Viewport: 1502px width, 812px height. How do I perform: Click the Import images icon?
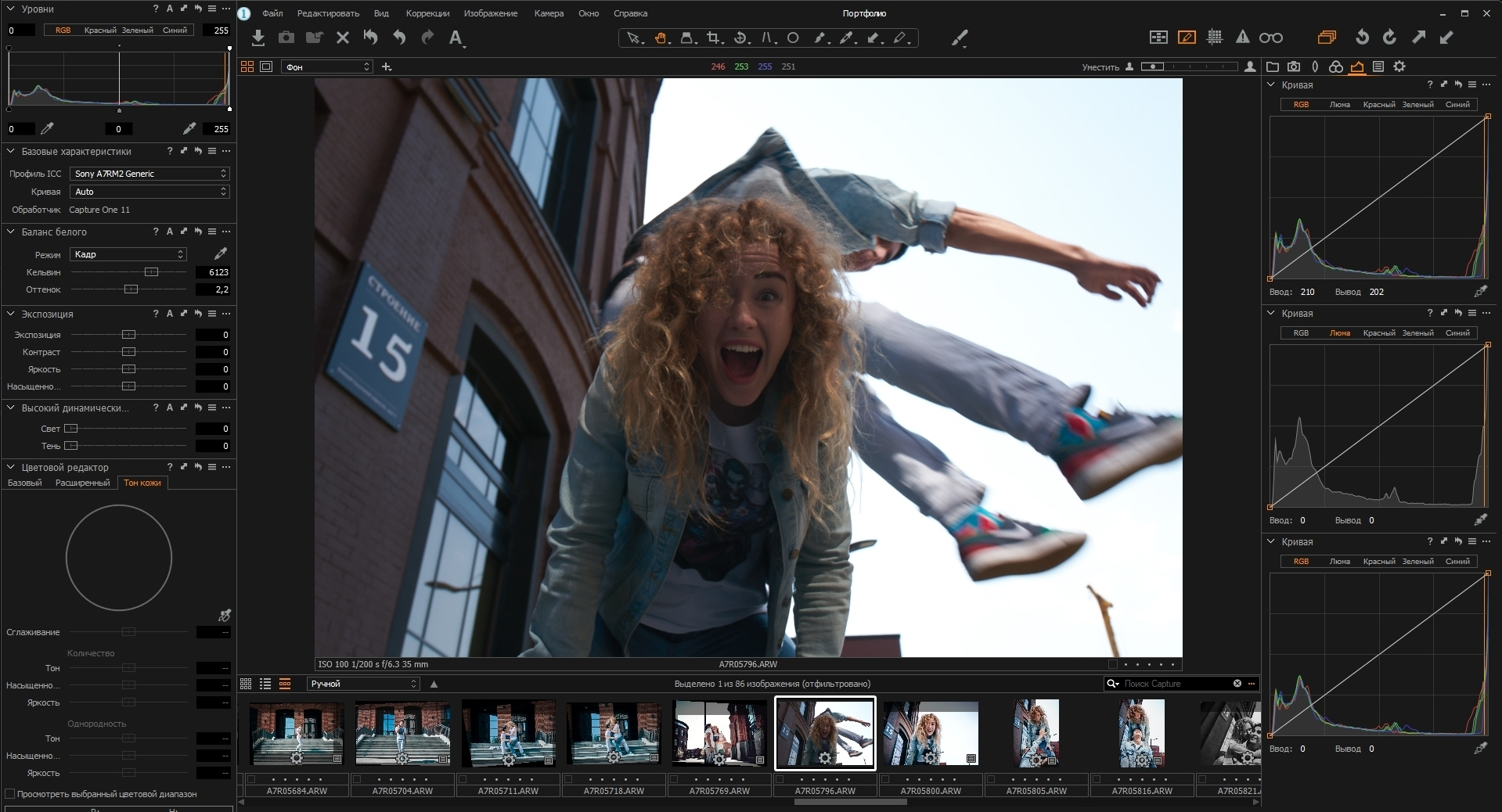point(258,38)
